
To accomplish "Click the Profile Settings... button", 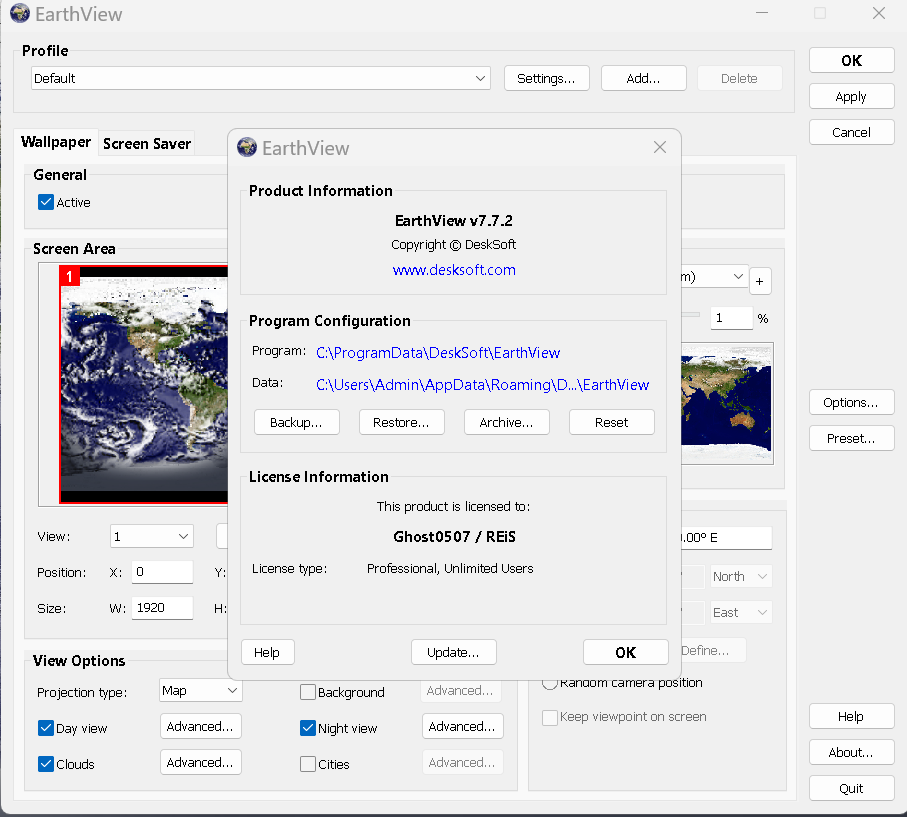I will tap(547, 78).
